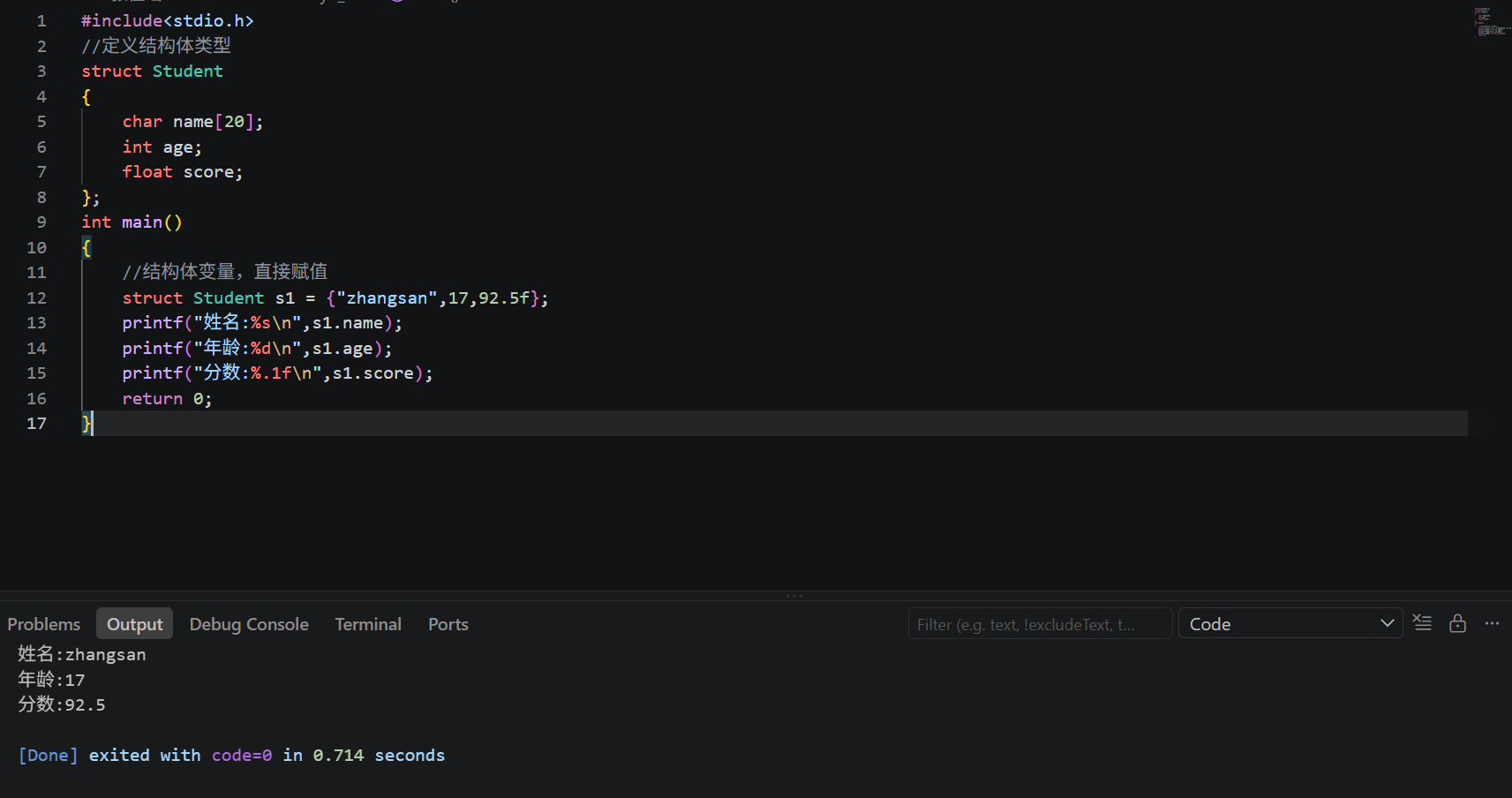Click output line '分数:92.5'
Viewport: 1512px width, 798px height.
click(x=62, y=704)
